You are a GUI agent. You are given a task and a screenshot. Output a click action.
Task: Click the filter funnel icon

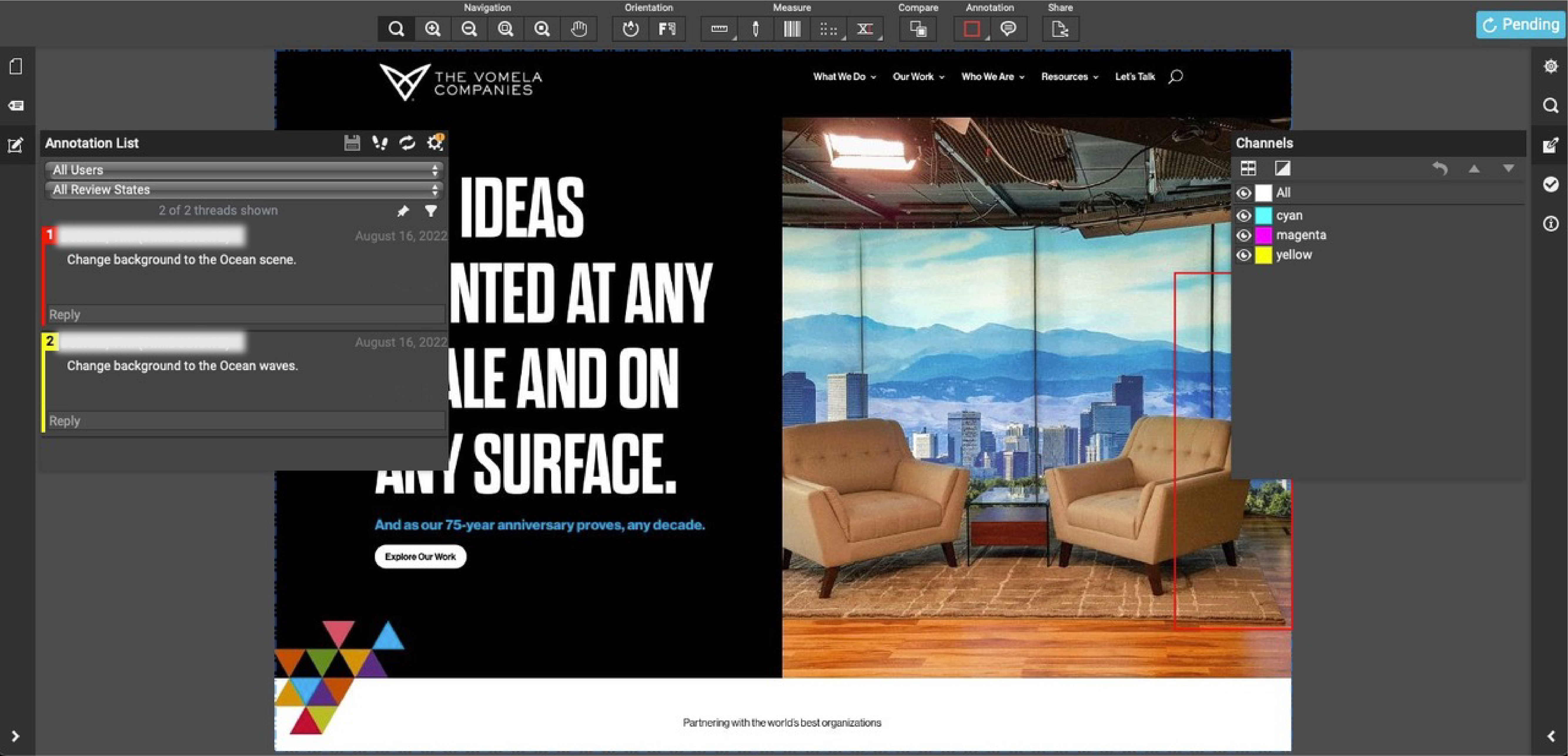point(431,211)
